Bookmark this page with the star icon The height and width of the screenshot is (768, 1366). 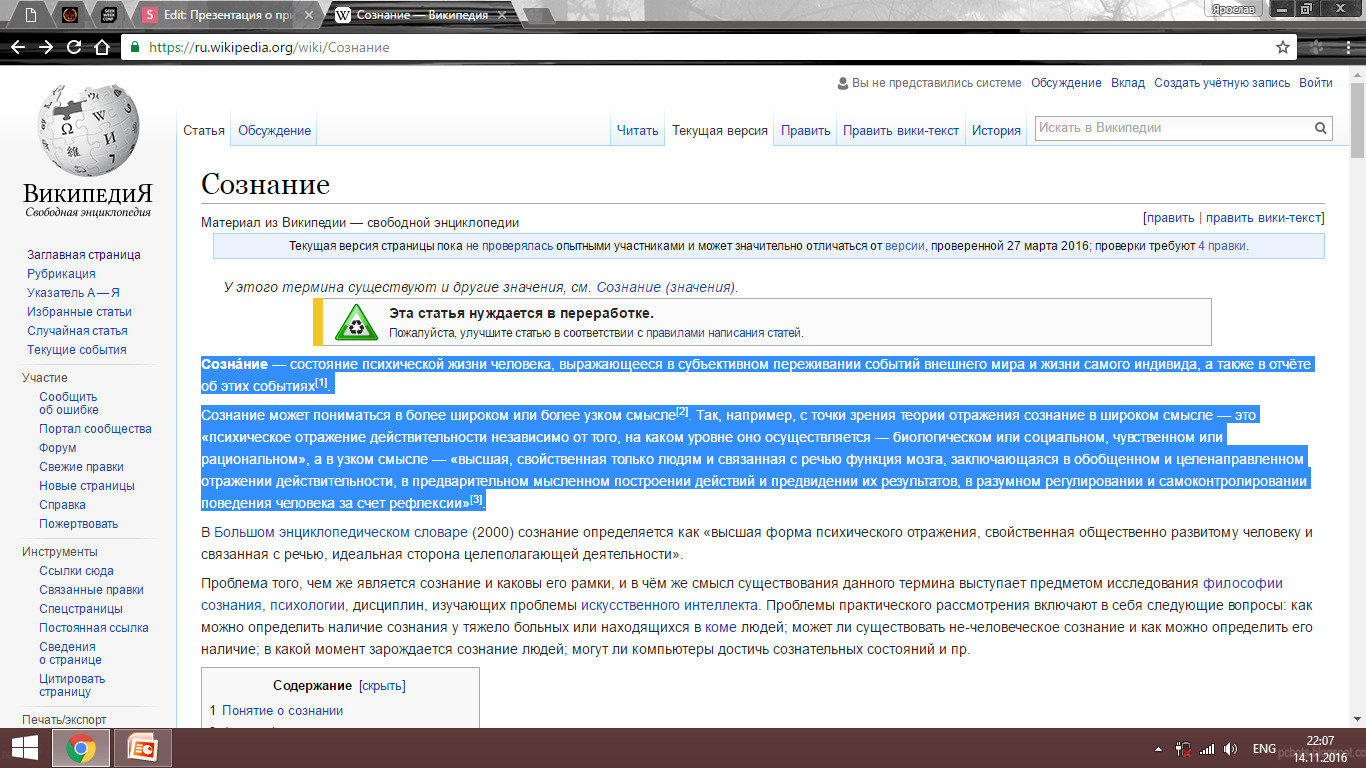[1282, 47]
